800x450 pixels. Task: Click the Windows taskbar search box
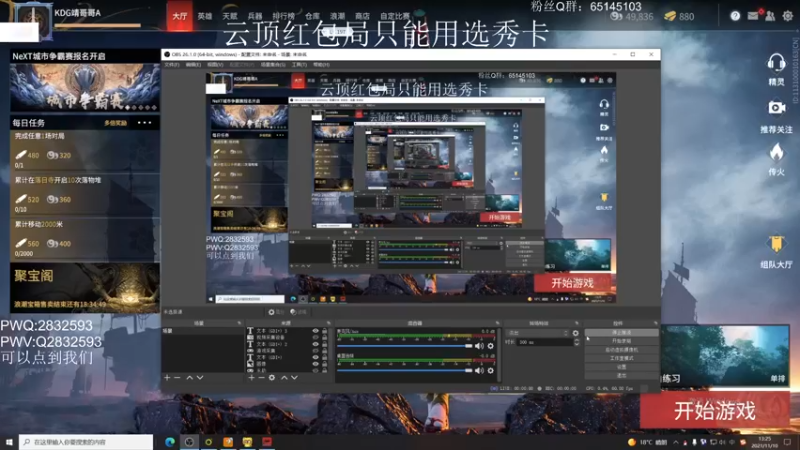(86, 442)
